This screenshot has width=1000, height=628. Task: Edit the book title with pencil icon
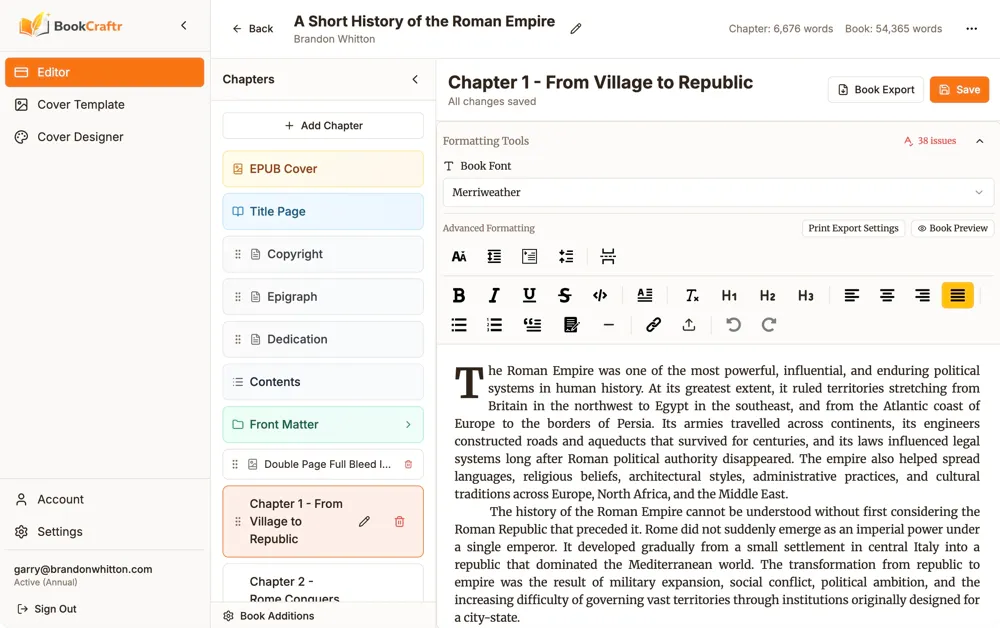575,29
